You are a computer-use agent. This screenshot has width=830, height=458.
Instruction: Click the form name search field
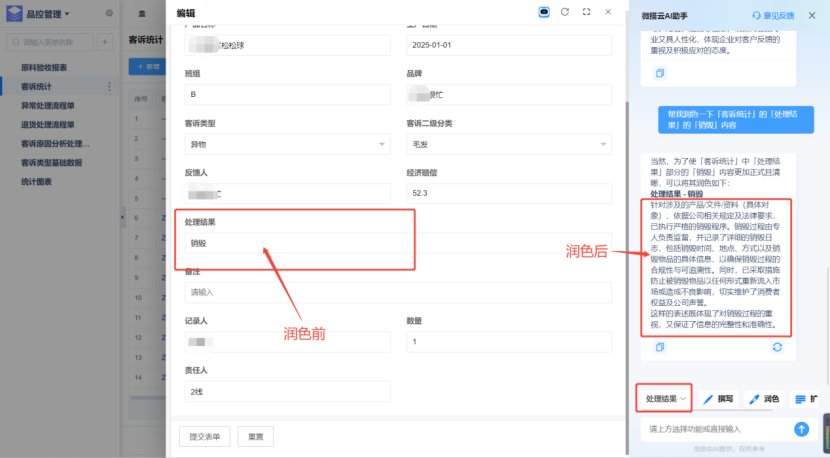tap(50, 42)
